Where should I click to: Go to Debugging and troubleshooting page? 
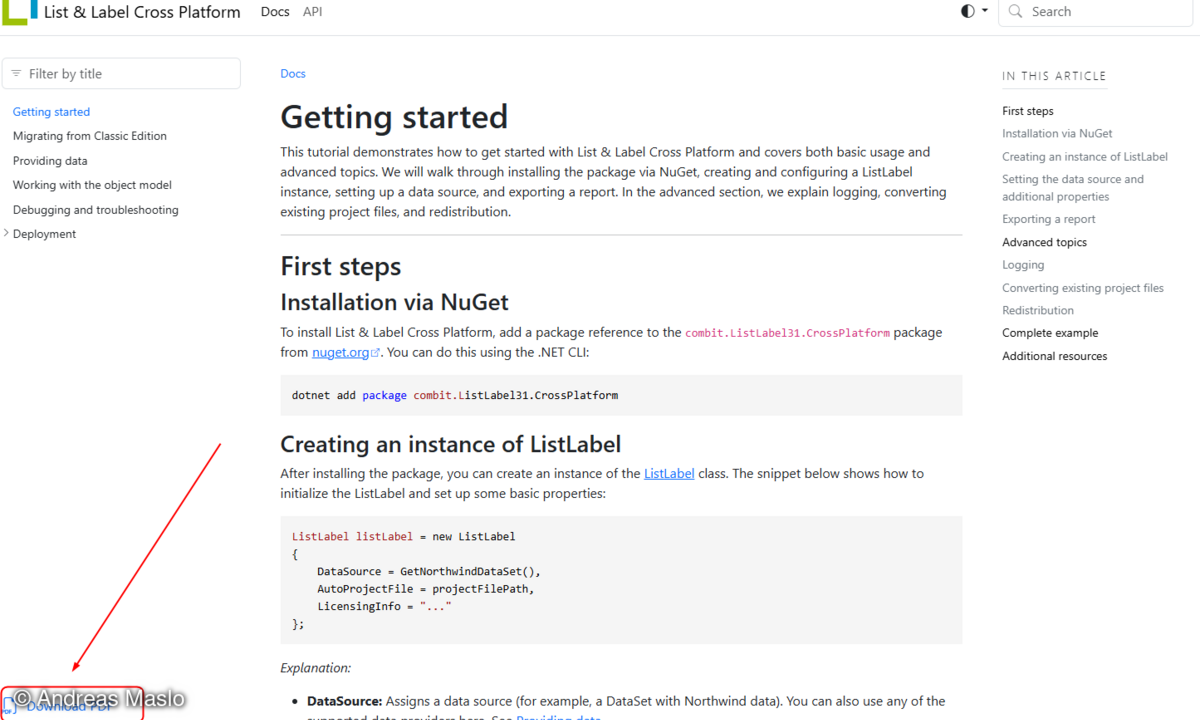96,210
